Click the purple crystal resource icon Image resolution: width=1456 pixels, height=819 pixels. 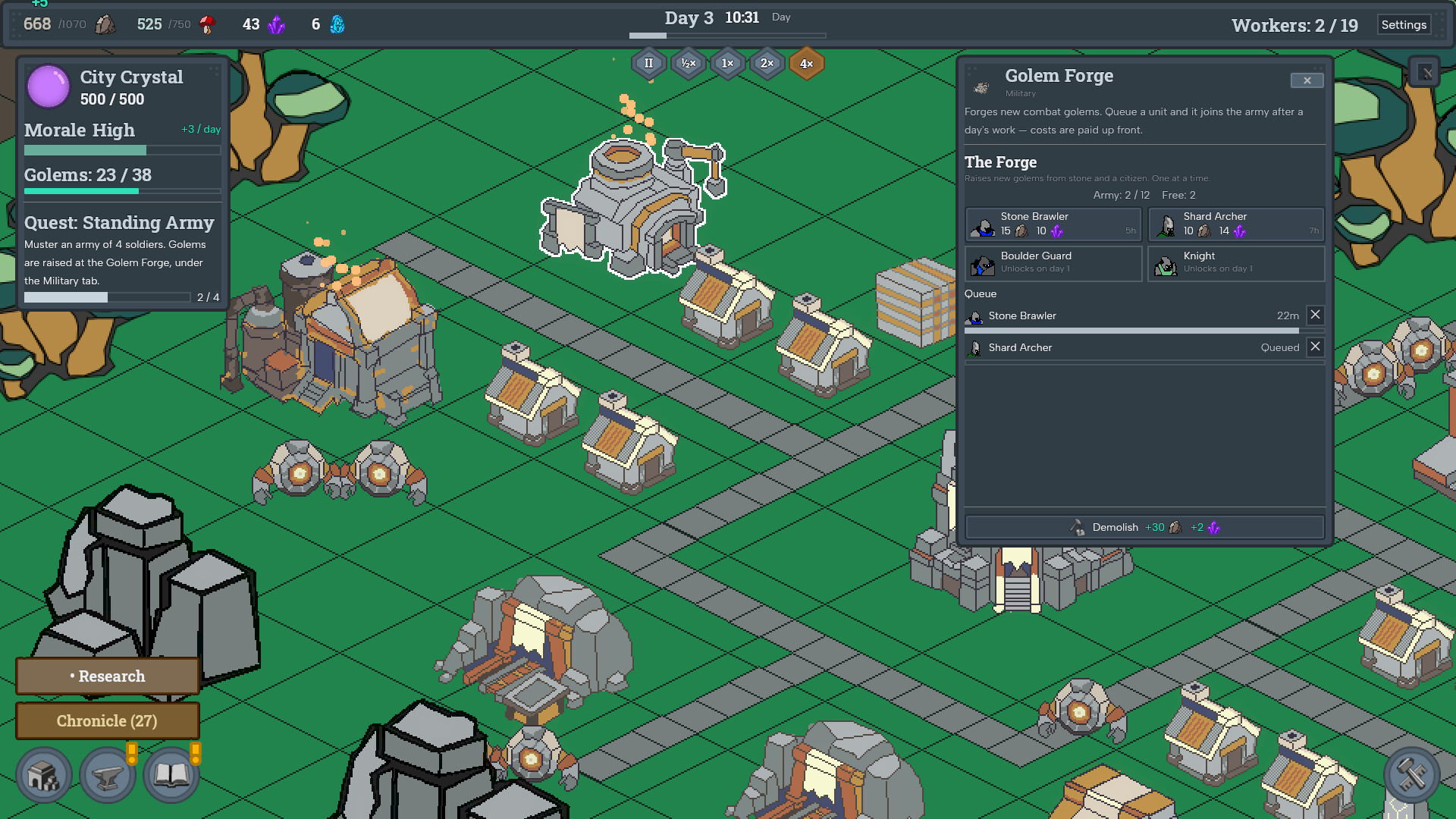click(277, 24)
